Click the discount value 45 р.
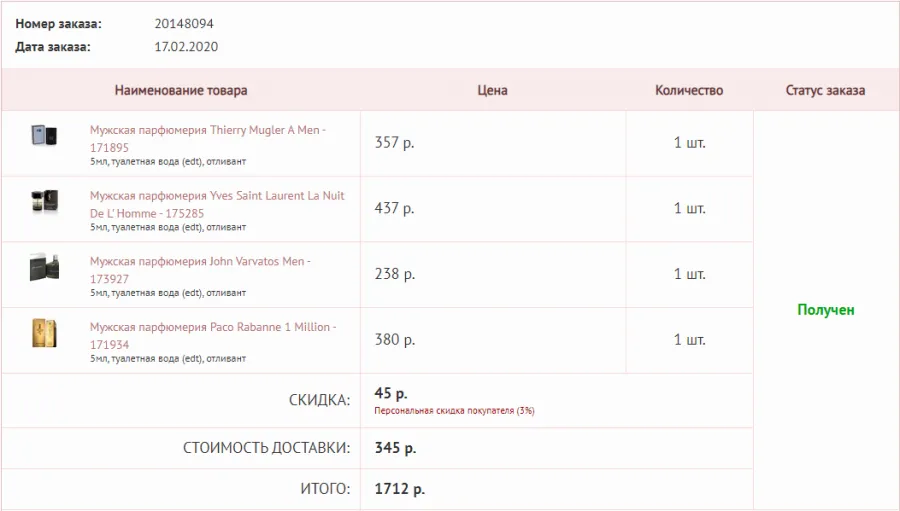The image size is (900, 511). [390, 393]
